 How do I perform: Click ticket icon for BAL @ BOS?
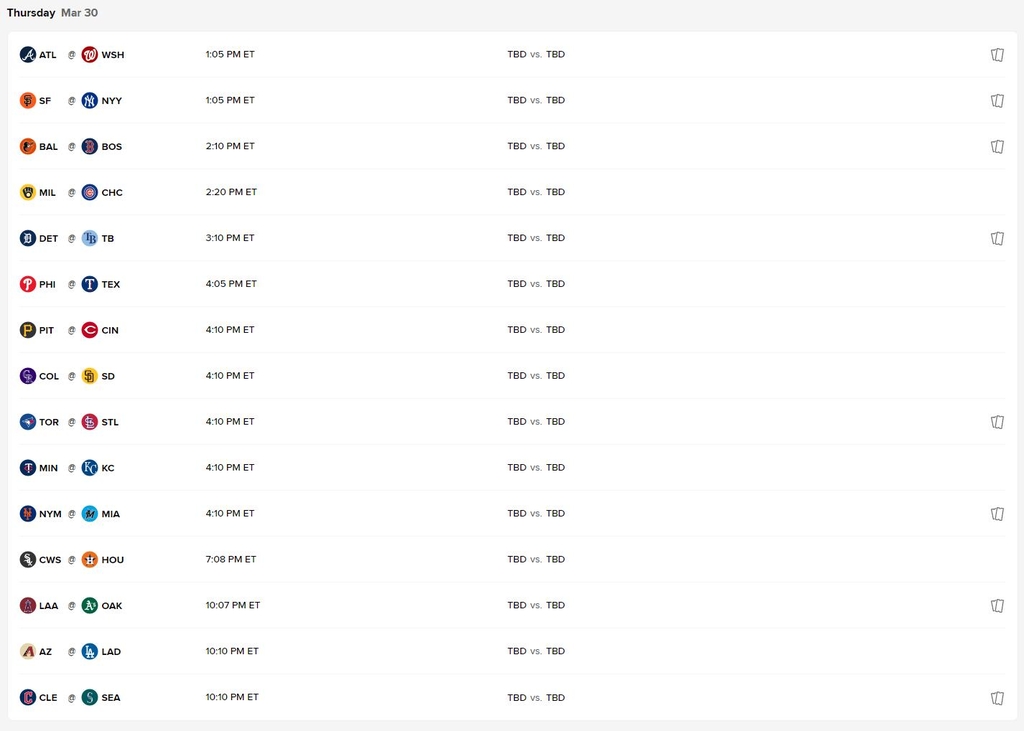click(997, 147)
